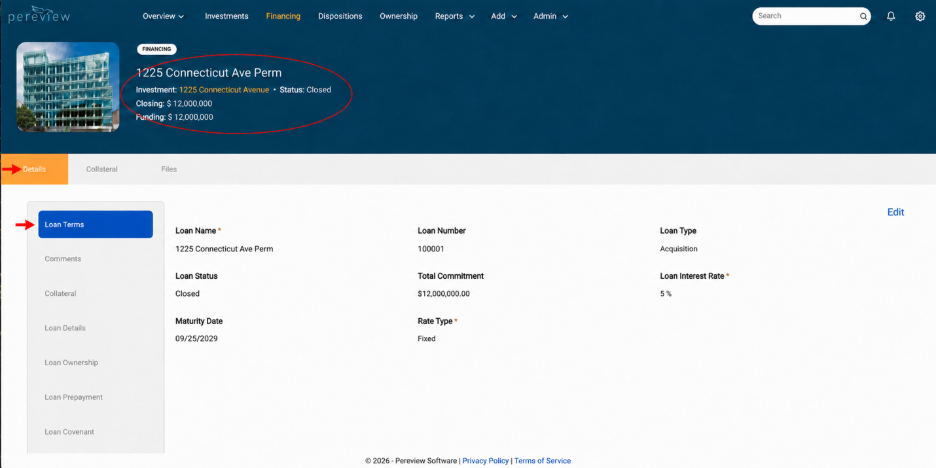
Task: Click in the Search field
Action: [x=805, y=16]
